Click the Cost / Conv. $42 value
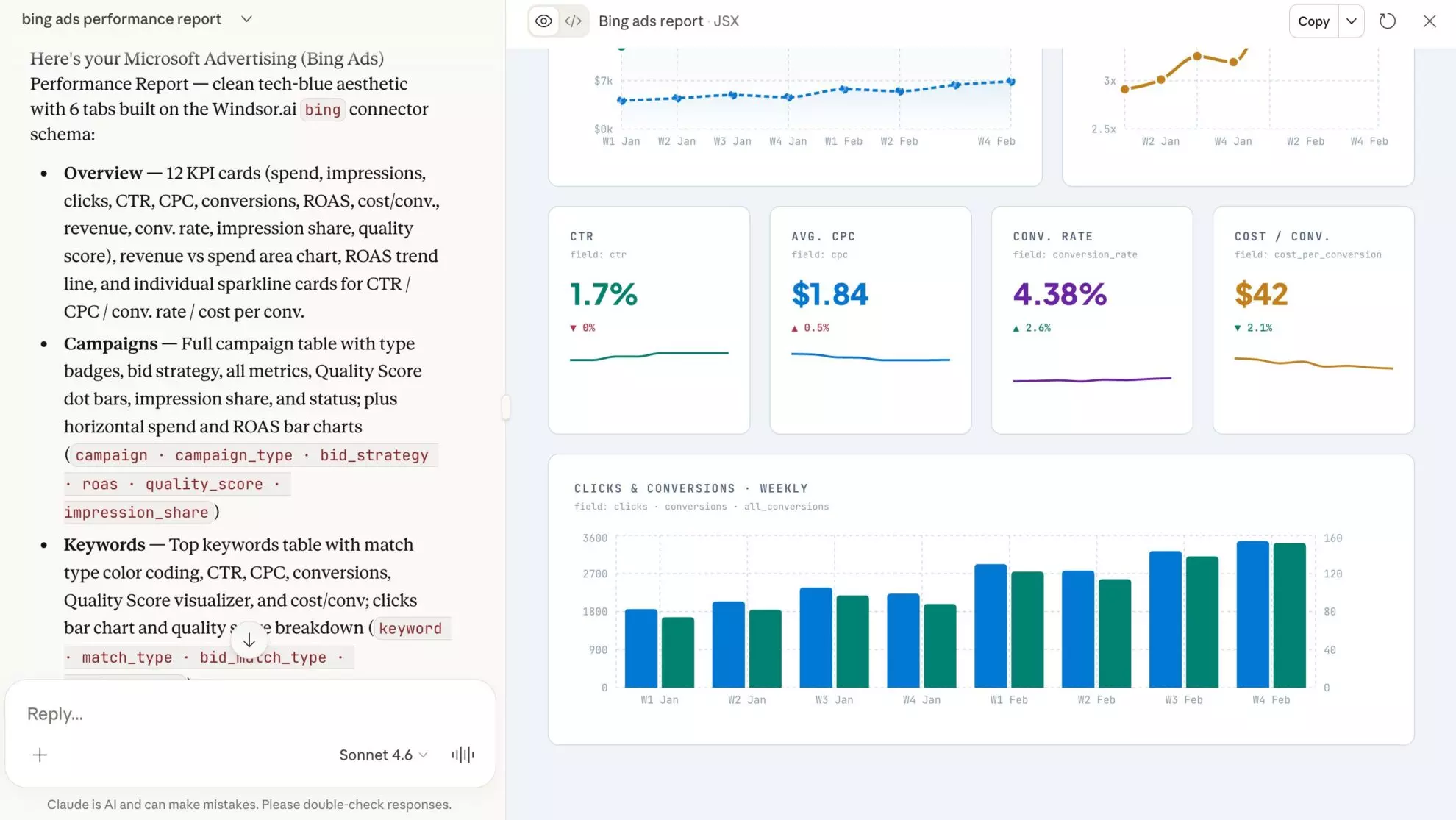 point(1261,294)
